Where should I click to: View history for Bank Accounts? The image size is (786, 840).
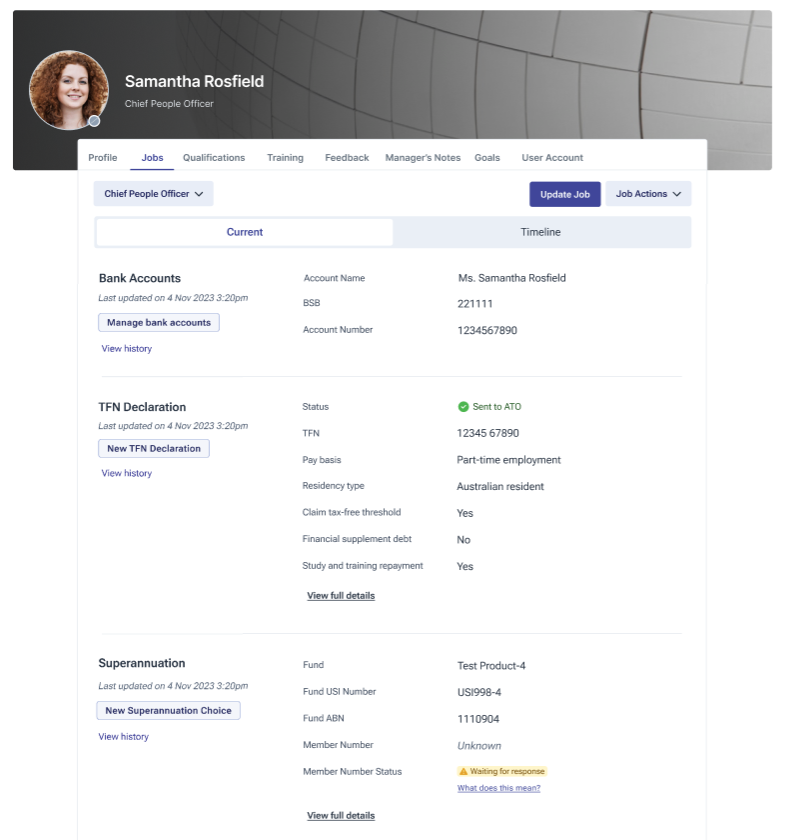coord(126,349)
